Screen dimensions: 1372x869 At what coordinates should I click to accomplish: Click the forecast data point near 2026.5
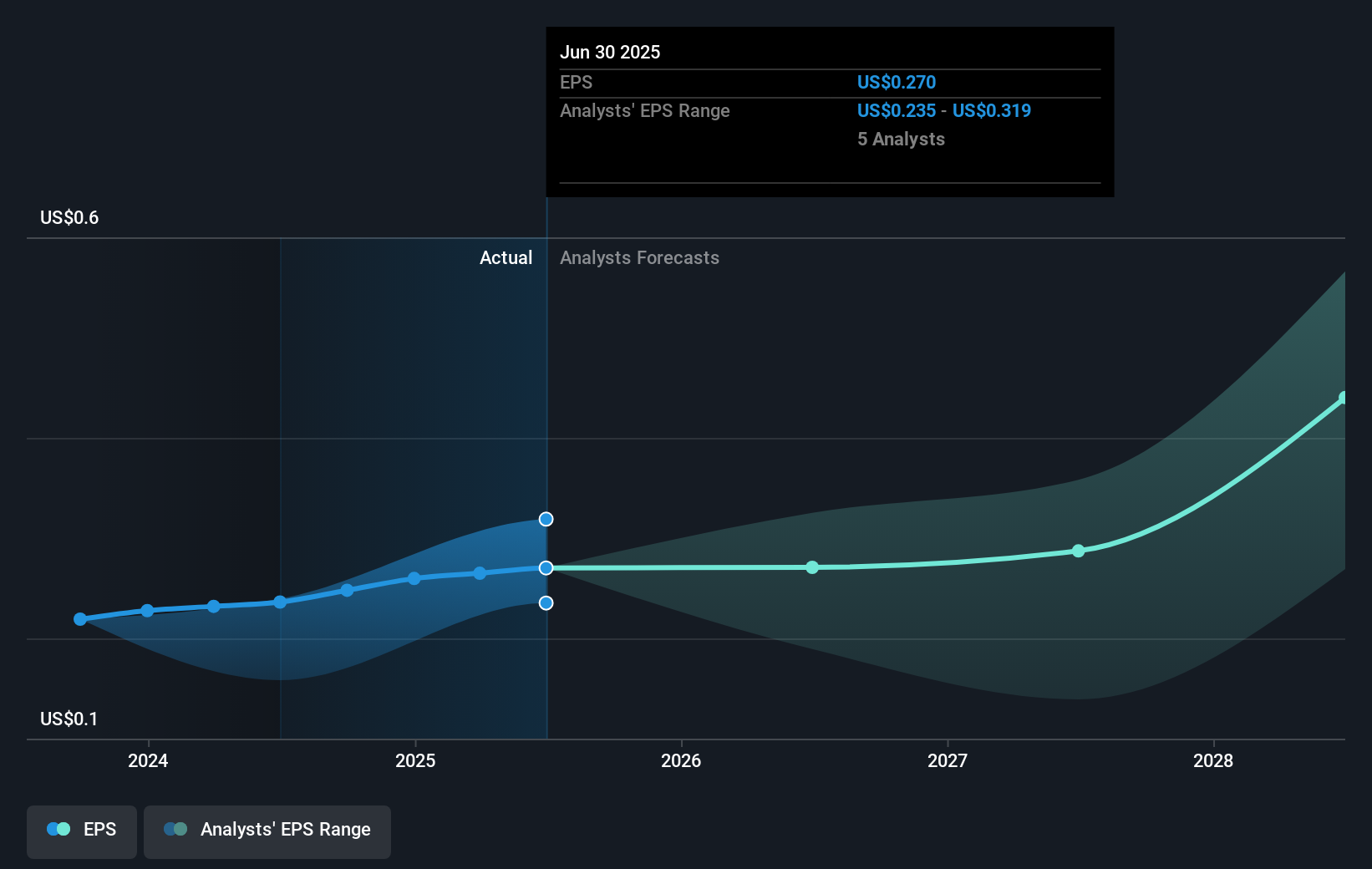point(811,567)
